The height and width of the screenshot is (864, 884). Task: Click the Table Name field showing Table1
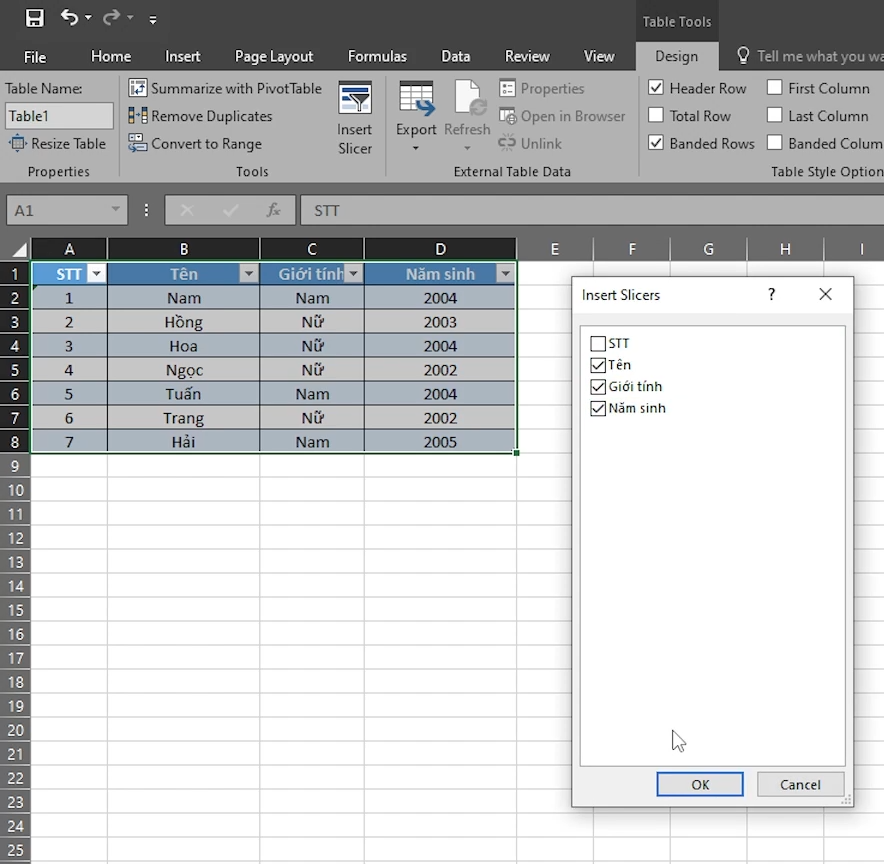[58, 115]
